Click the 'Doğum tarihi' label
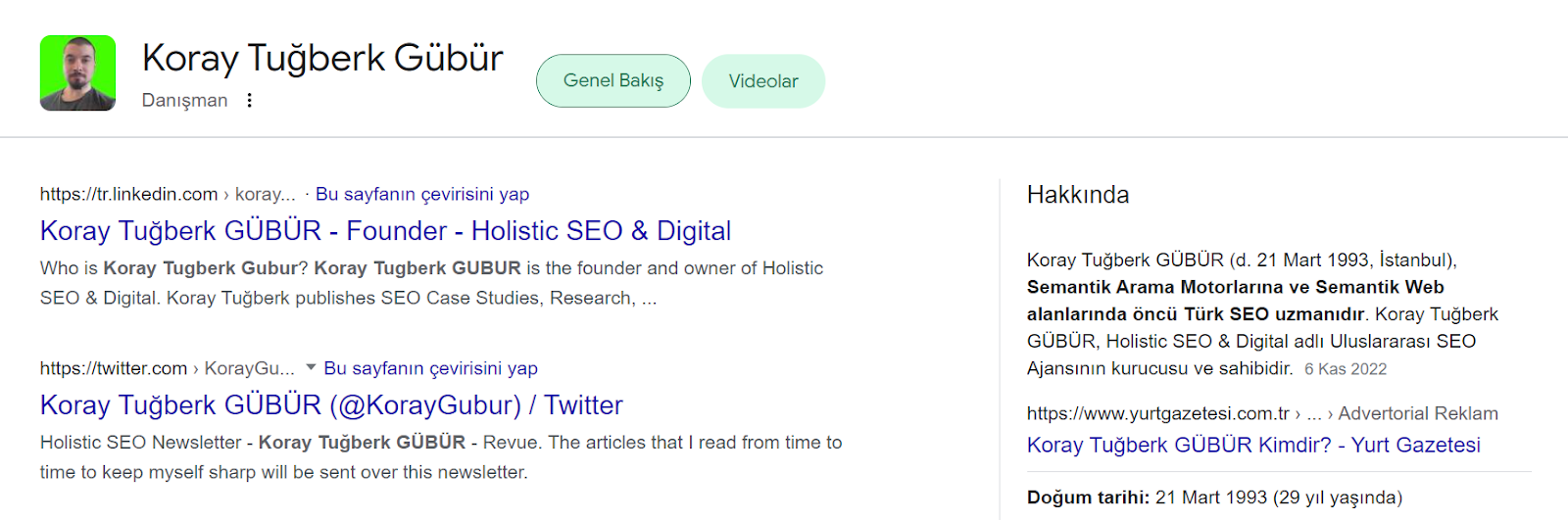Viewport: 1568px width, 520px height. 1088,497
